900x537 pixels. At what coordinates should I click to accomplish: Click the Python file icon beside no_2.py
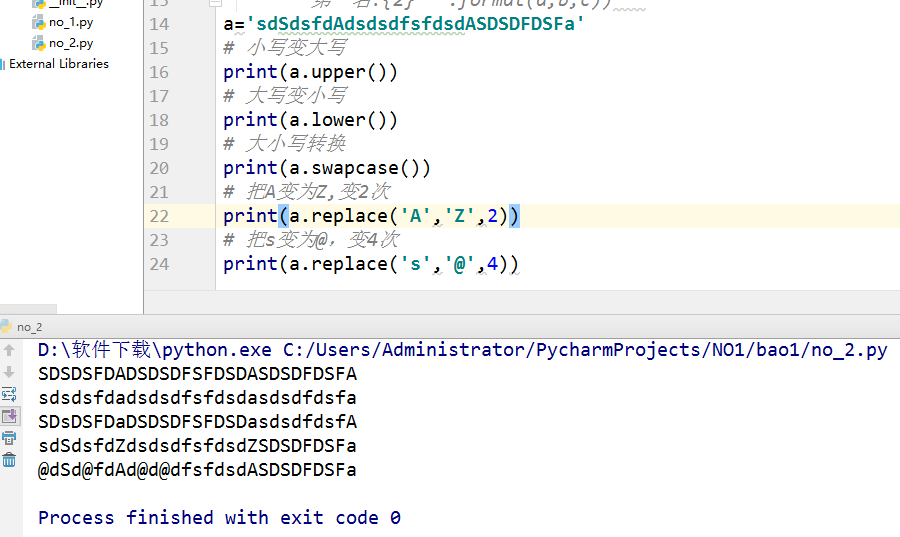pyautogui.click(x=39, y=43)
